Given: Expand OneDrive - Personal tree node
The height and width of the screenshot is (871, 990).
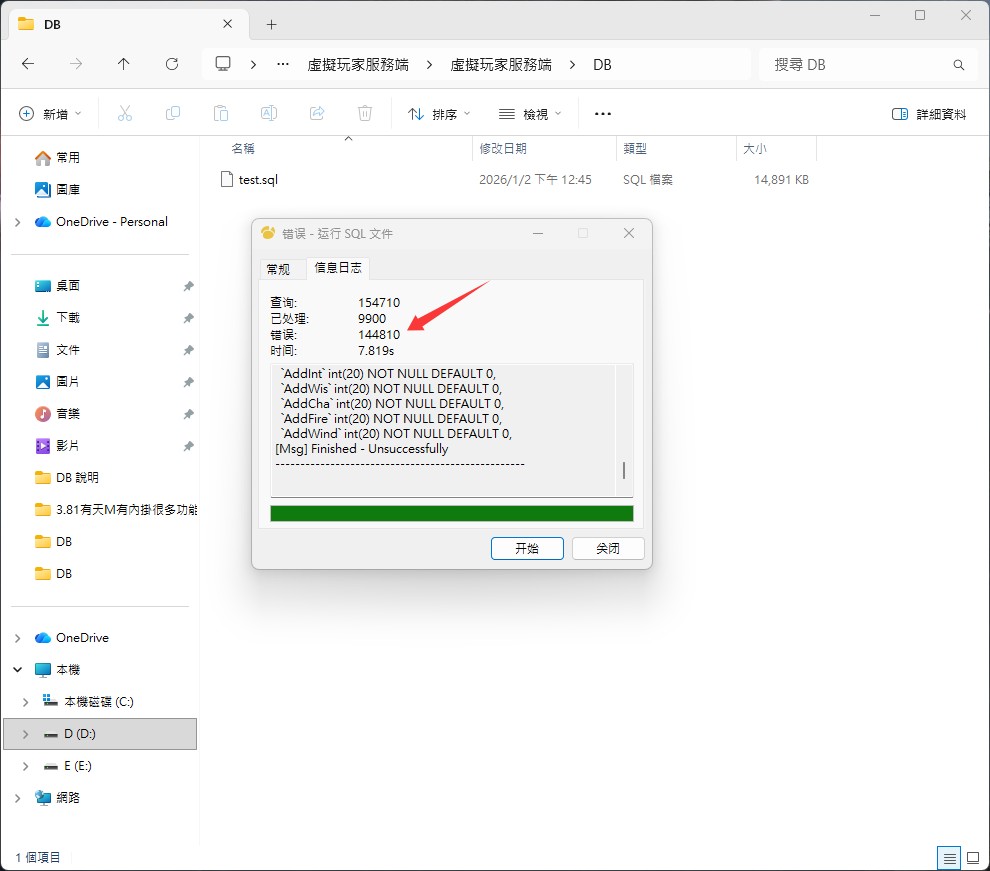Looking at the screenshot, I should (x=18, y=222).
